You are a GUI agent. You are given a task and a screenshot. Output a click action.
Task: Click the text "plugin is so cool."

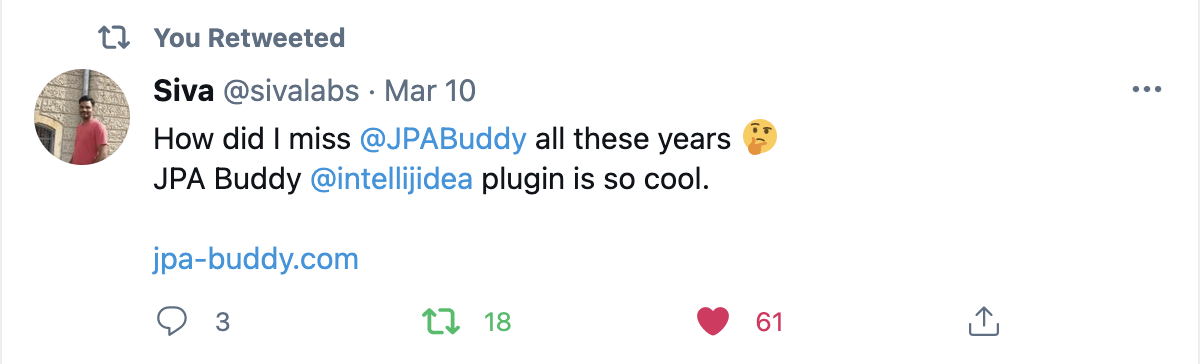pos(594,184)
